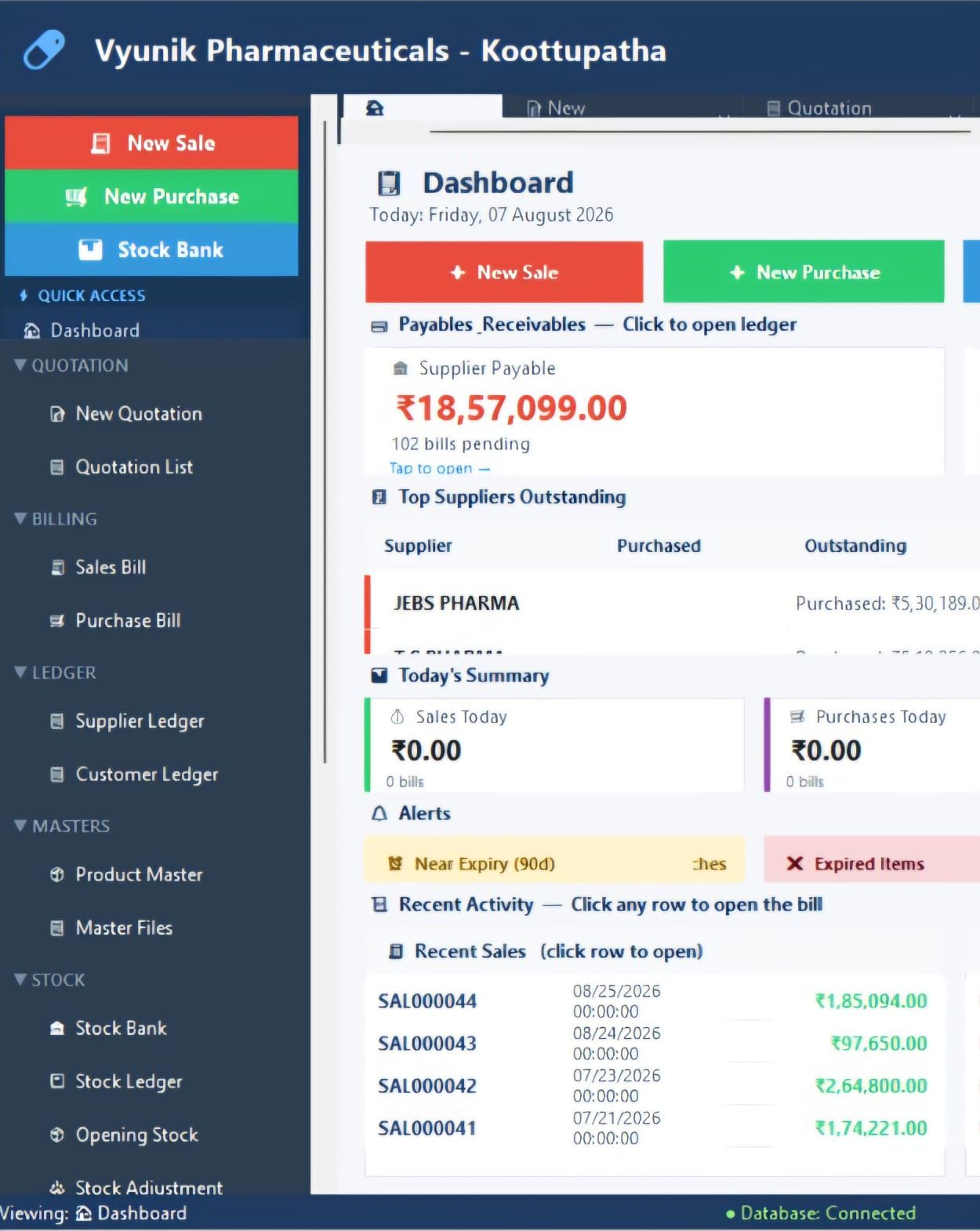Click the box icon on sidebar Stock Bank button

(90, 249)
